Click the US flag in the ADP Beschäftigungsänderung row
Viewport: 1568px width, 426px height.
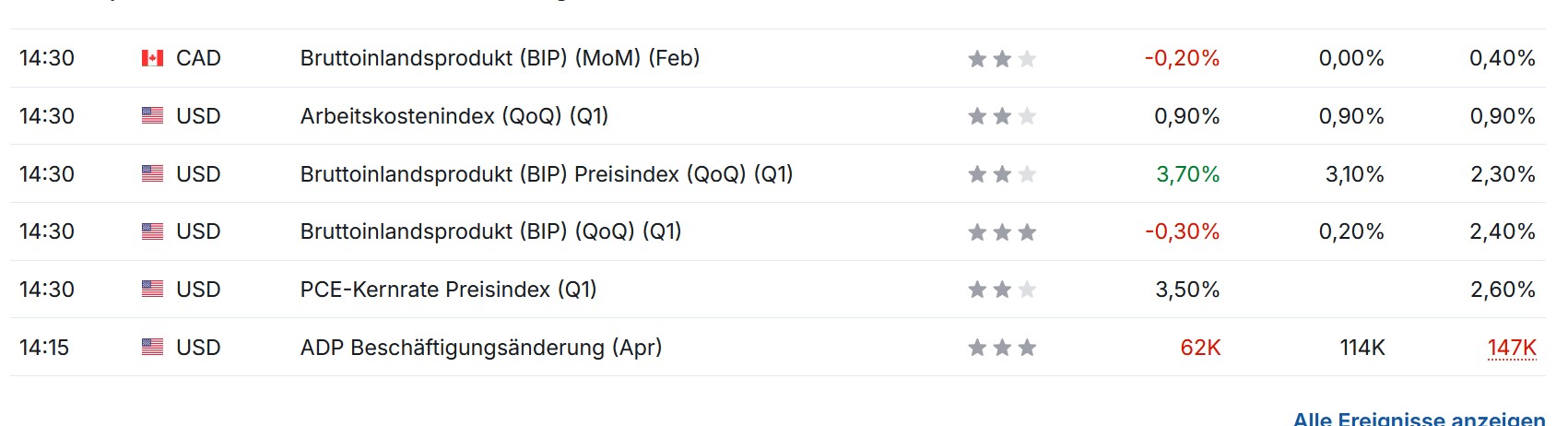coord(152,348)
